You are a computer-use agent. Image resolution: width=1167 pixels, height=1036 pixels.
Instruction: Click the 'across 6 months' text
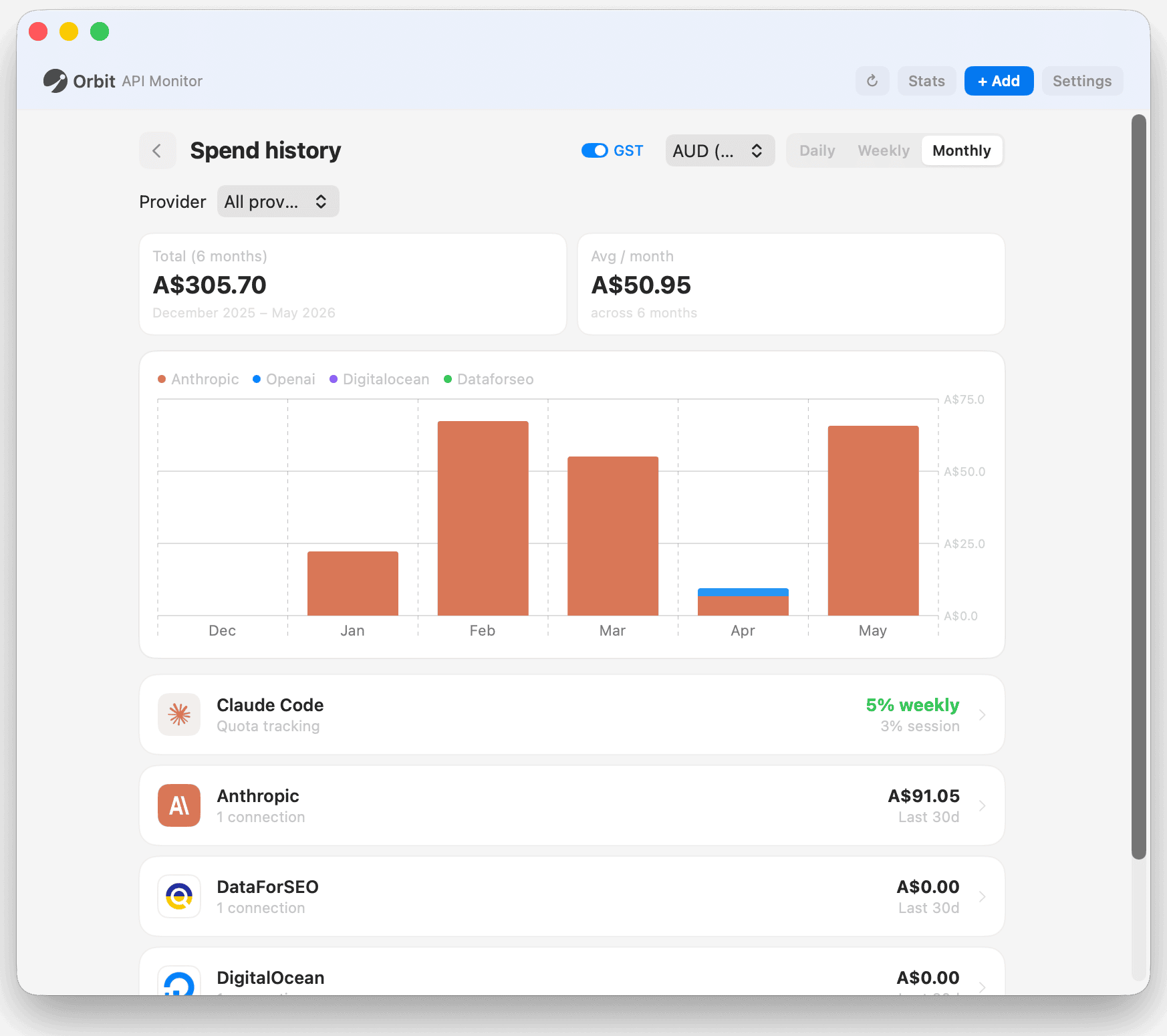pos(644,313)
